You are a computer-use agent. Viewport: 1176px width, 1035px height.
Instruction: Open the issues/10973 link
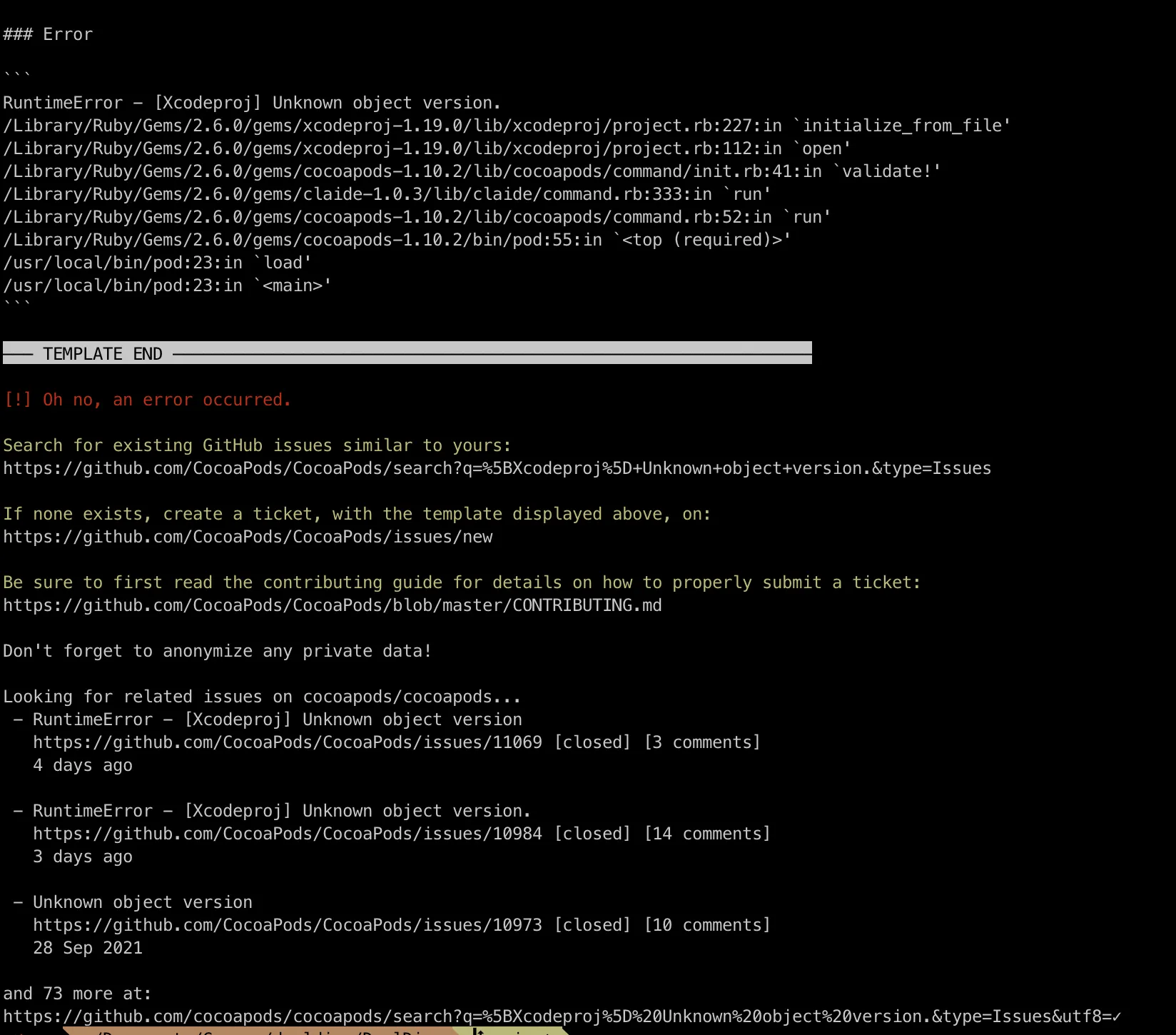click(x=288, y=925)
